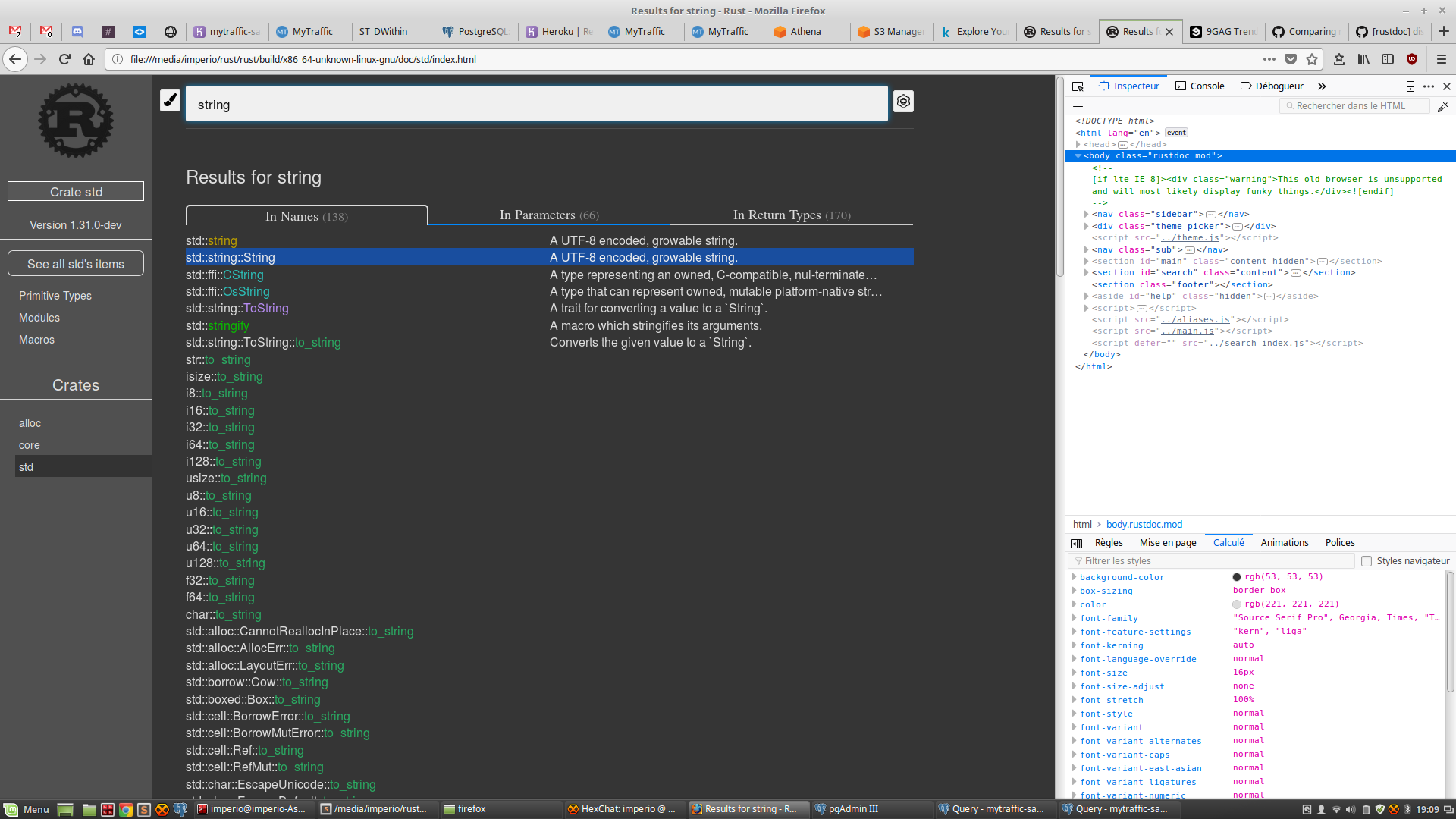Click the background-color swatch showing rgb(53,53,53)
Viewport: 1456px width, 819px height.
click(1238, 576)
